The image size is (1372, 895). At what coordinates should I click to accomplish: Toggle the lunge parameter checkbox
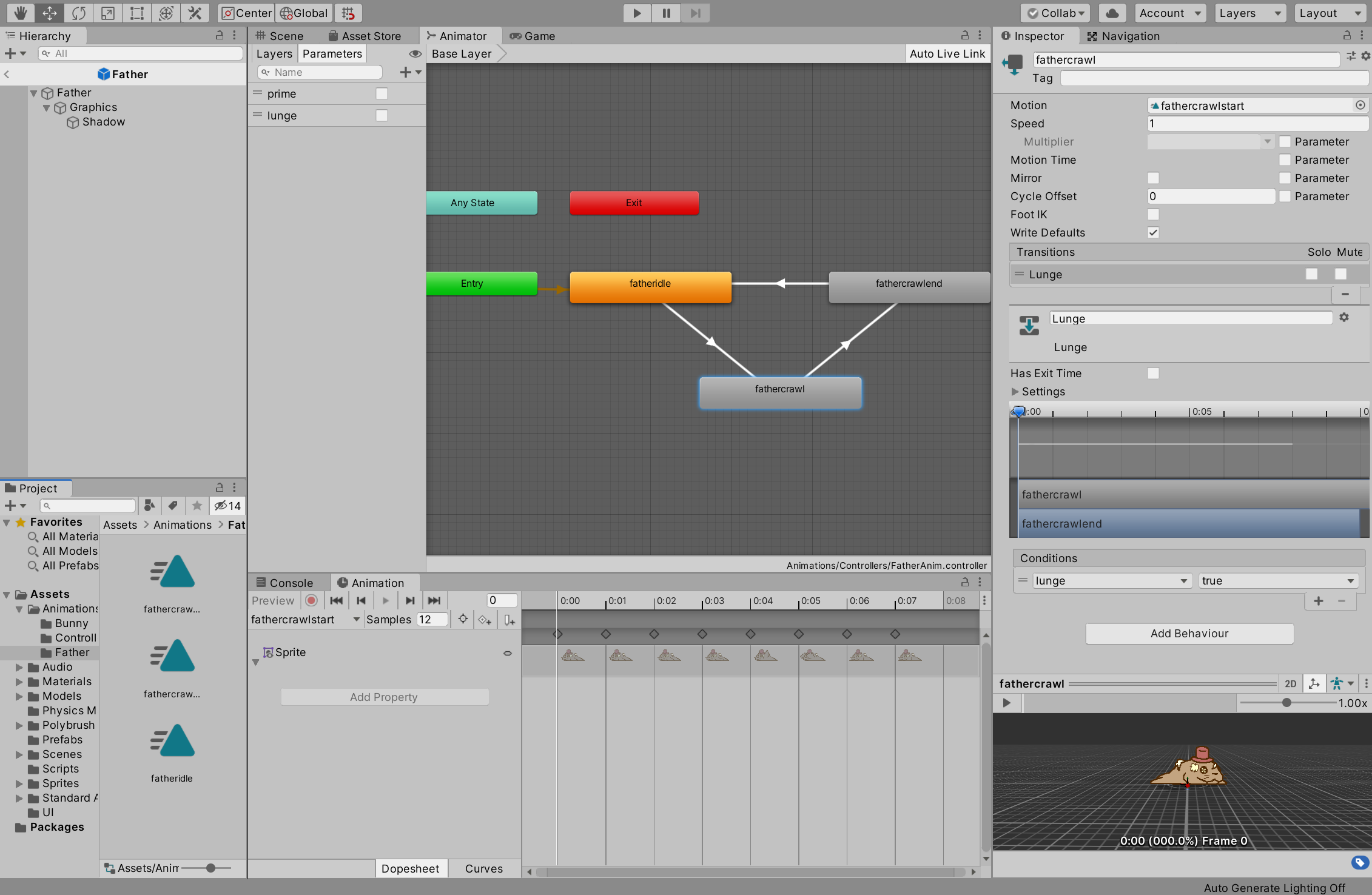(x=382, y=115)
